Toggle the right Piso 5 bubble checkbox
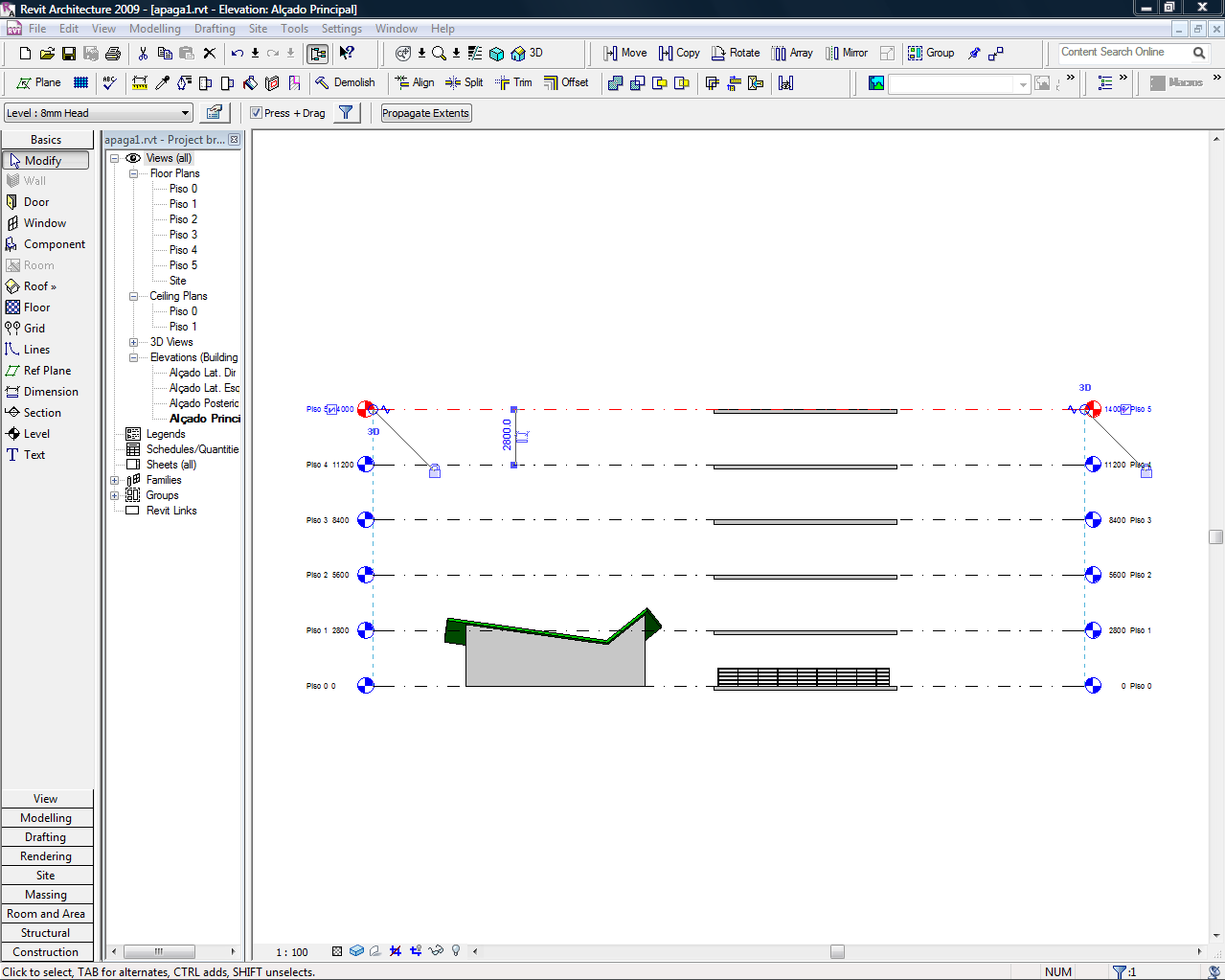The width and height of the screenshot is (1225, 980). click(1125, 410)
